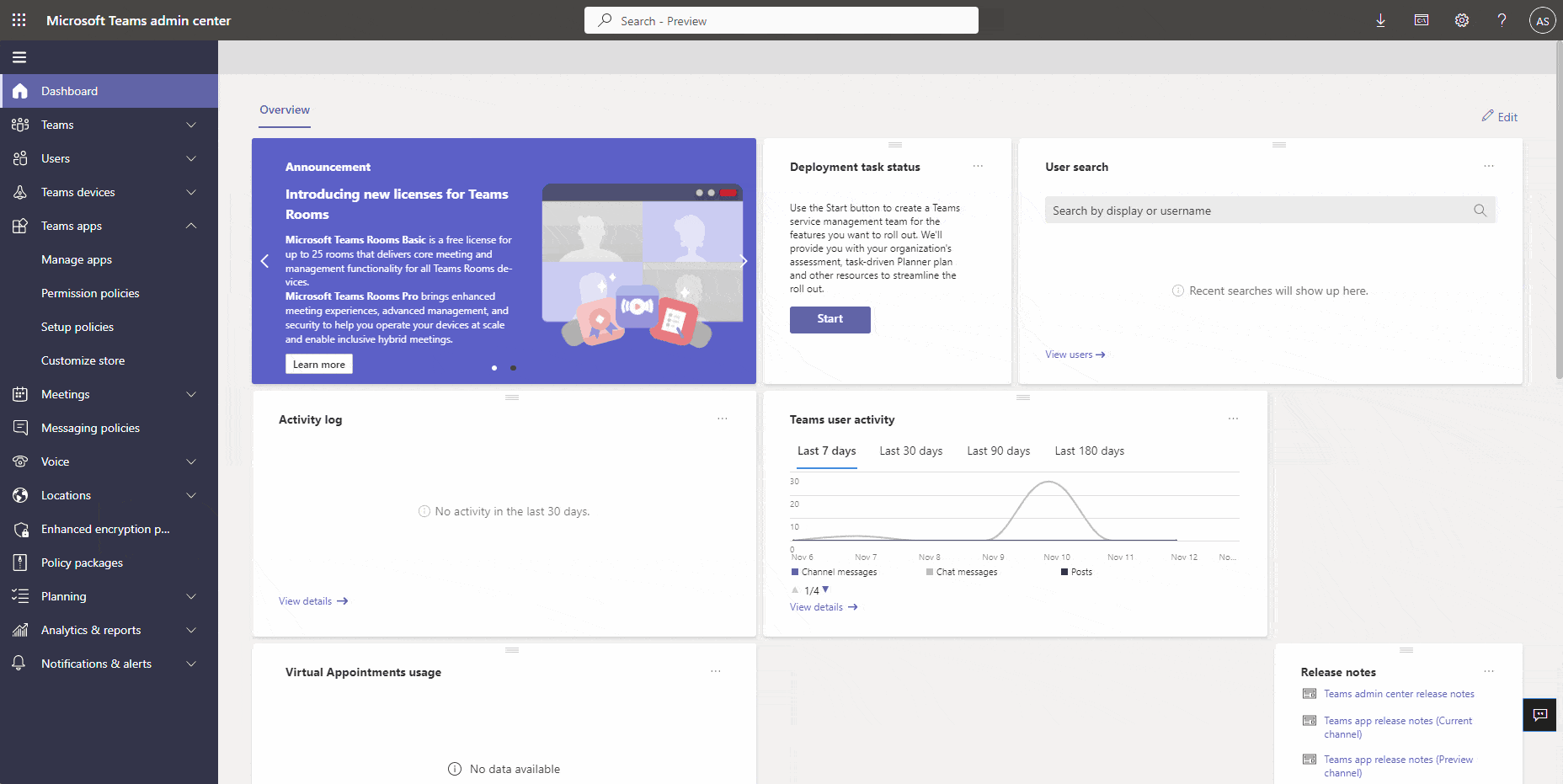Click the Meetings calendar icon
The height and width of the screenshot is (784, 1563).
pos(20,394)
